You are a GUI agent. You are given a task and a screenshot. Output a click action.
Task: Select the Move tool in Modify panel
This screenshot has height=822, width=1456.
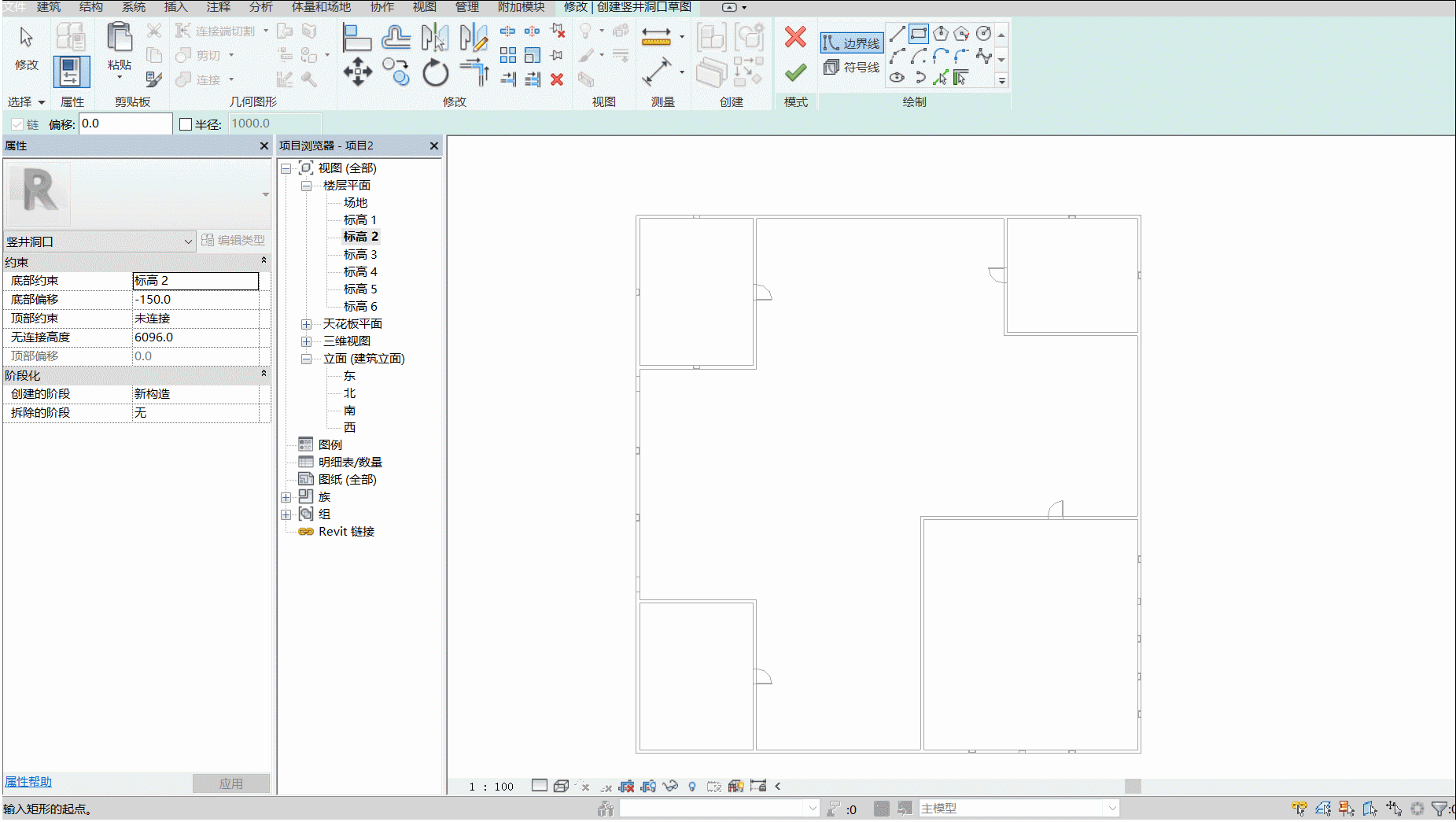358,72
